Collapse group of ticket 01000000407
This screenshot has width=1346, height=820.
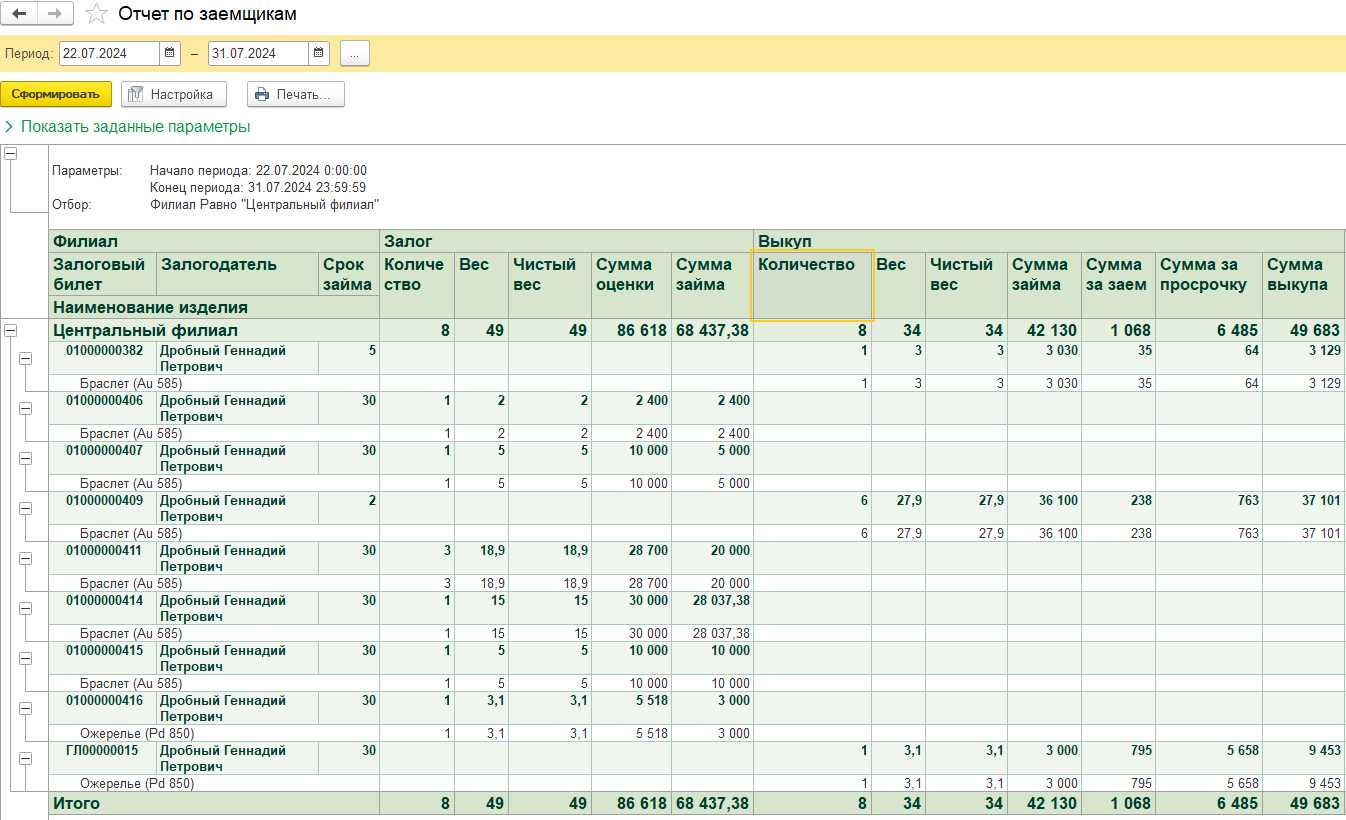[x=26, y=458]
